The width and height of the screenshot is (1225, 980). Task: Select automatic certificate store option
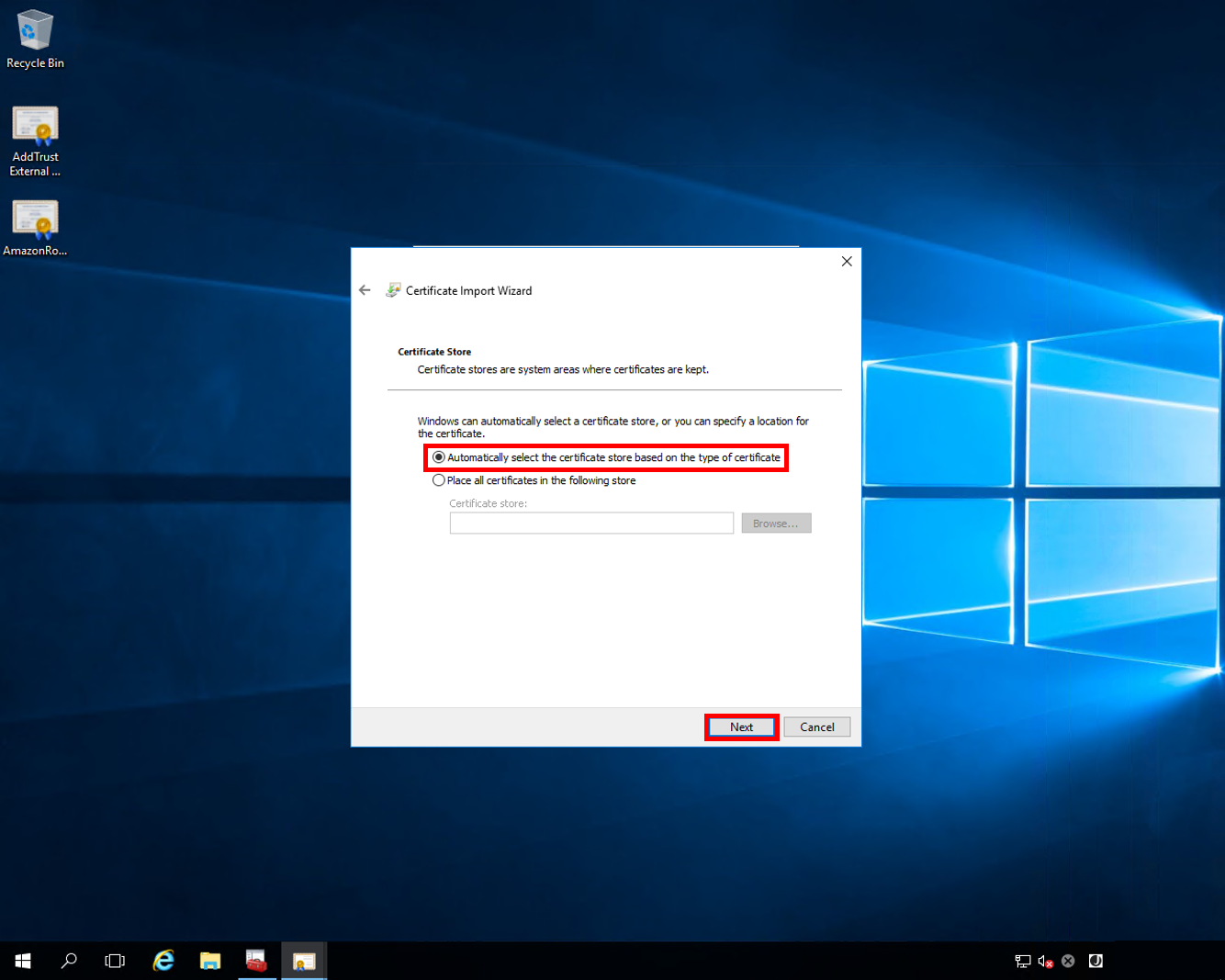pyautogui.click(x=606, y=457)
